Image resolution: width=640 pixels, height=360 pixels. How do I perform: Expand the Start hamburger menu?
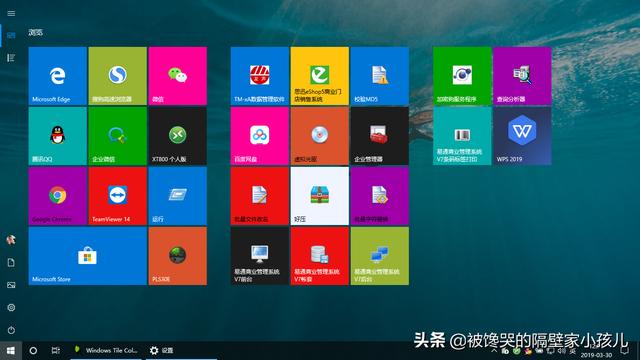(11, 13)
